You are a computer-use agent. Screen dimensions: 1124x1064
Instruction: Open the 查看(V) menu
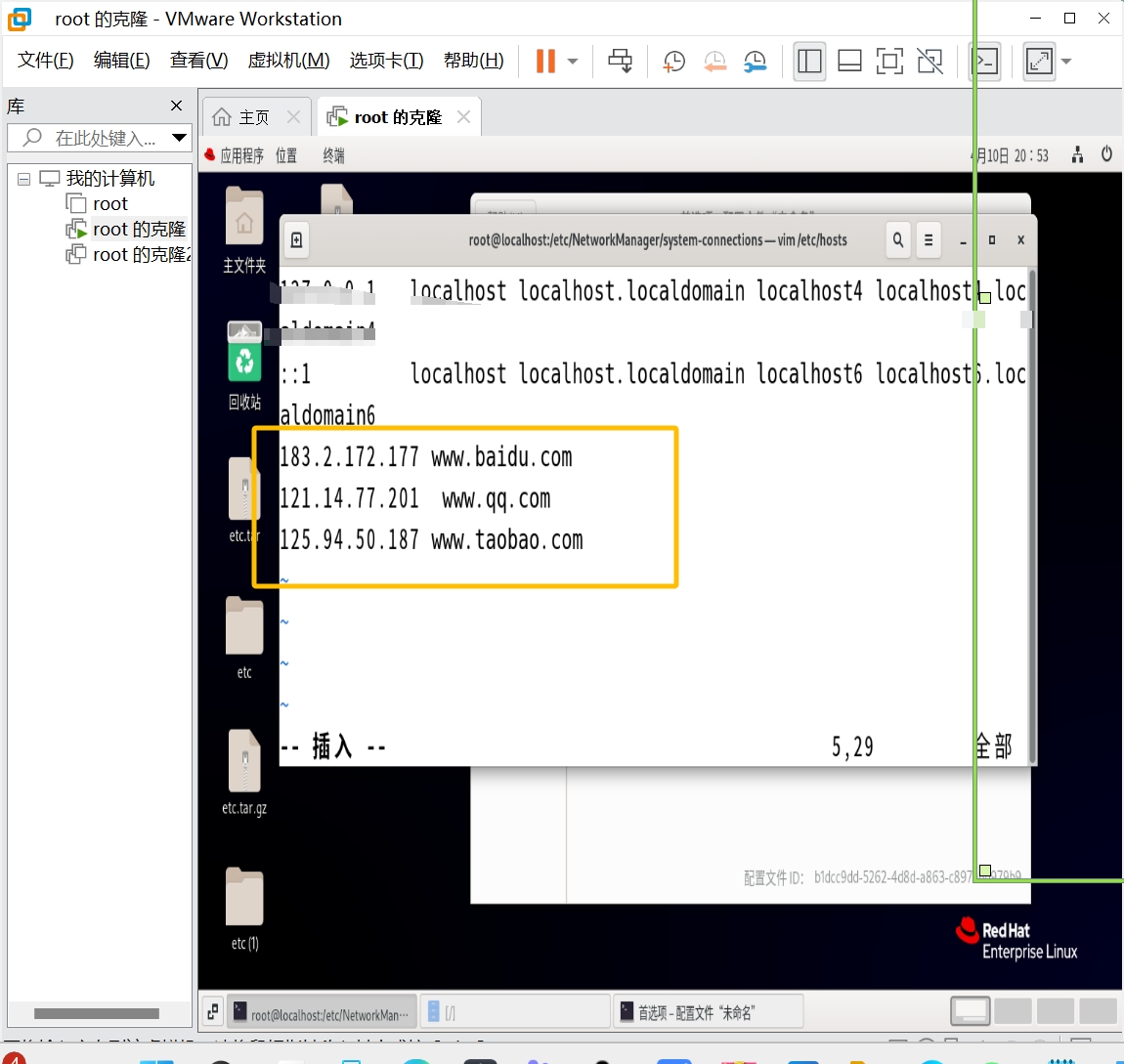click(x=198, y=61)
